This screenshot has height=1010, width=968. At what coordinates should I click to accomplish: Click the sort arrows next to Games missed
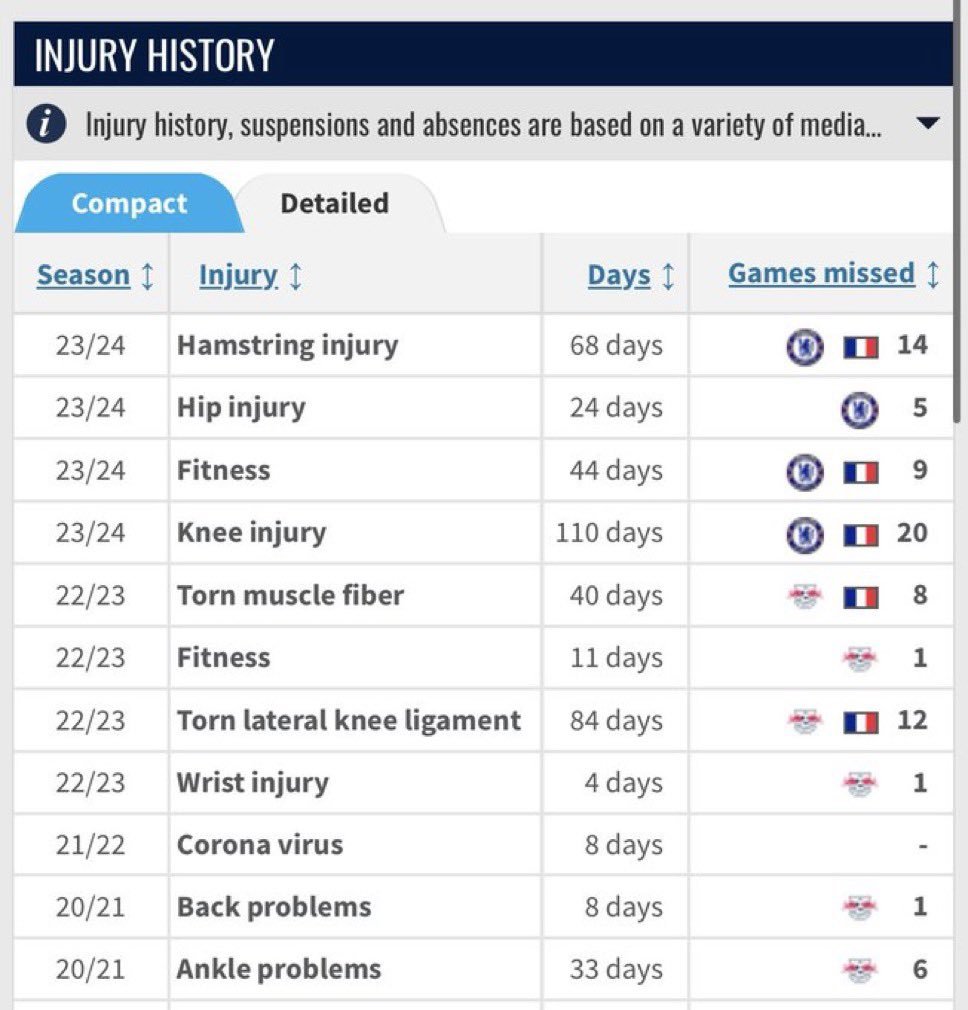coord(933,274)
